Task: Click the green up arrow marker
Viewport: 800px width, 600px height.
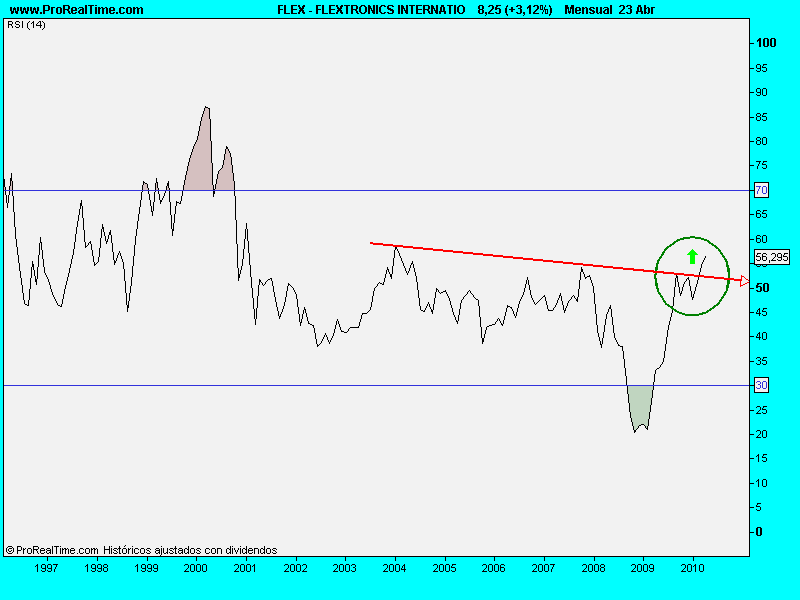Action: point(692,257)
